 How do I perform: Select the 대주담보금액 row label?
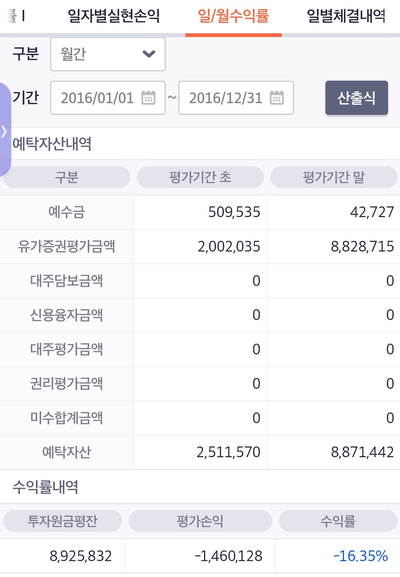pos(67,281)
